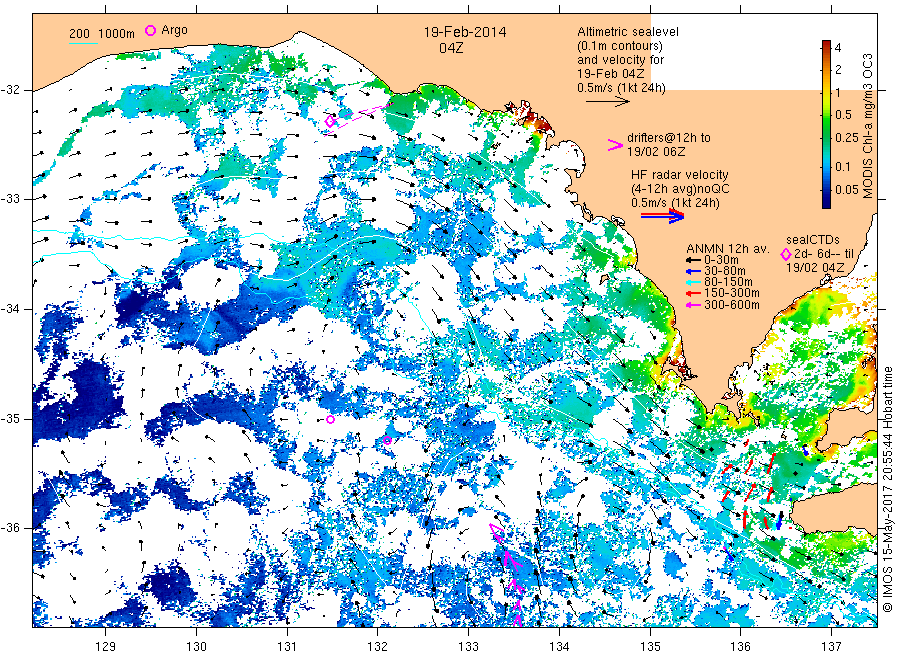This screenshot has height=660, width=900.
Task: Click the 135 longitude axis label
Action: click(650, 647)
